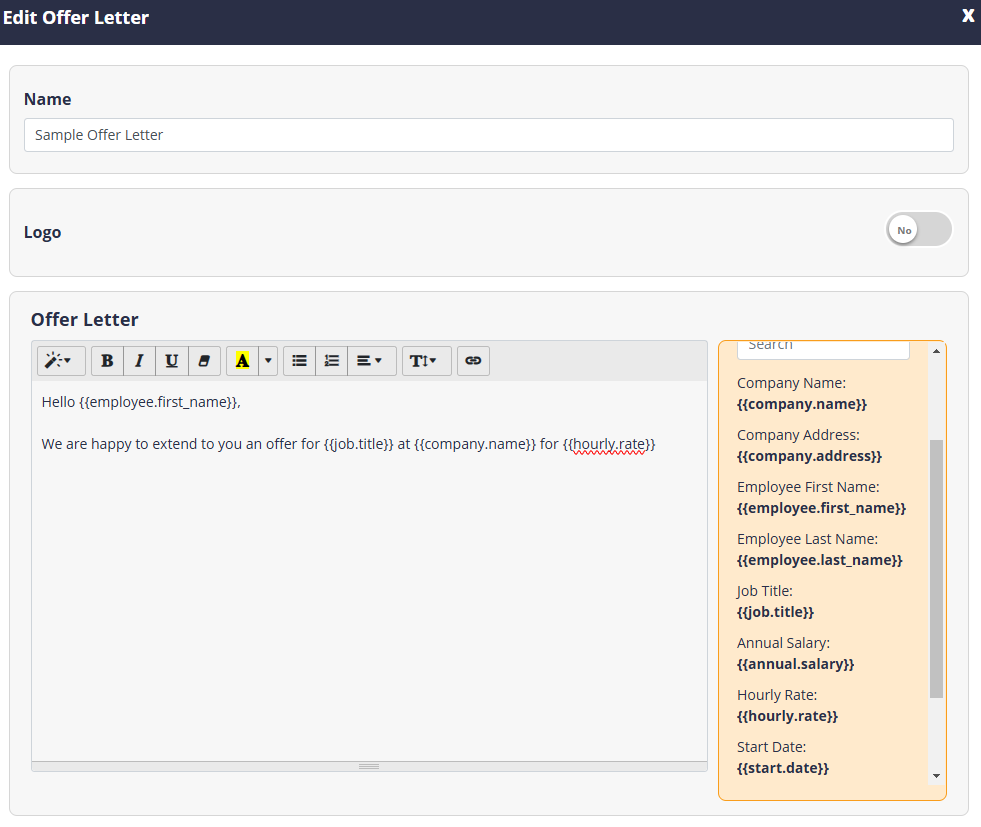The width and height of the screenshot is (981, 827).
Task: Click the underline formatting button
Action: [172, 361]
